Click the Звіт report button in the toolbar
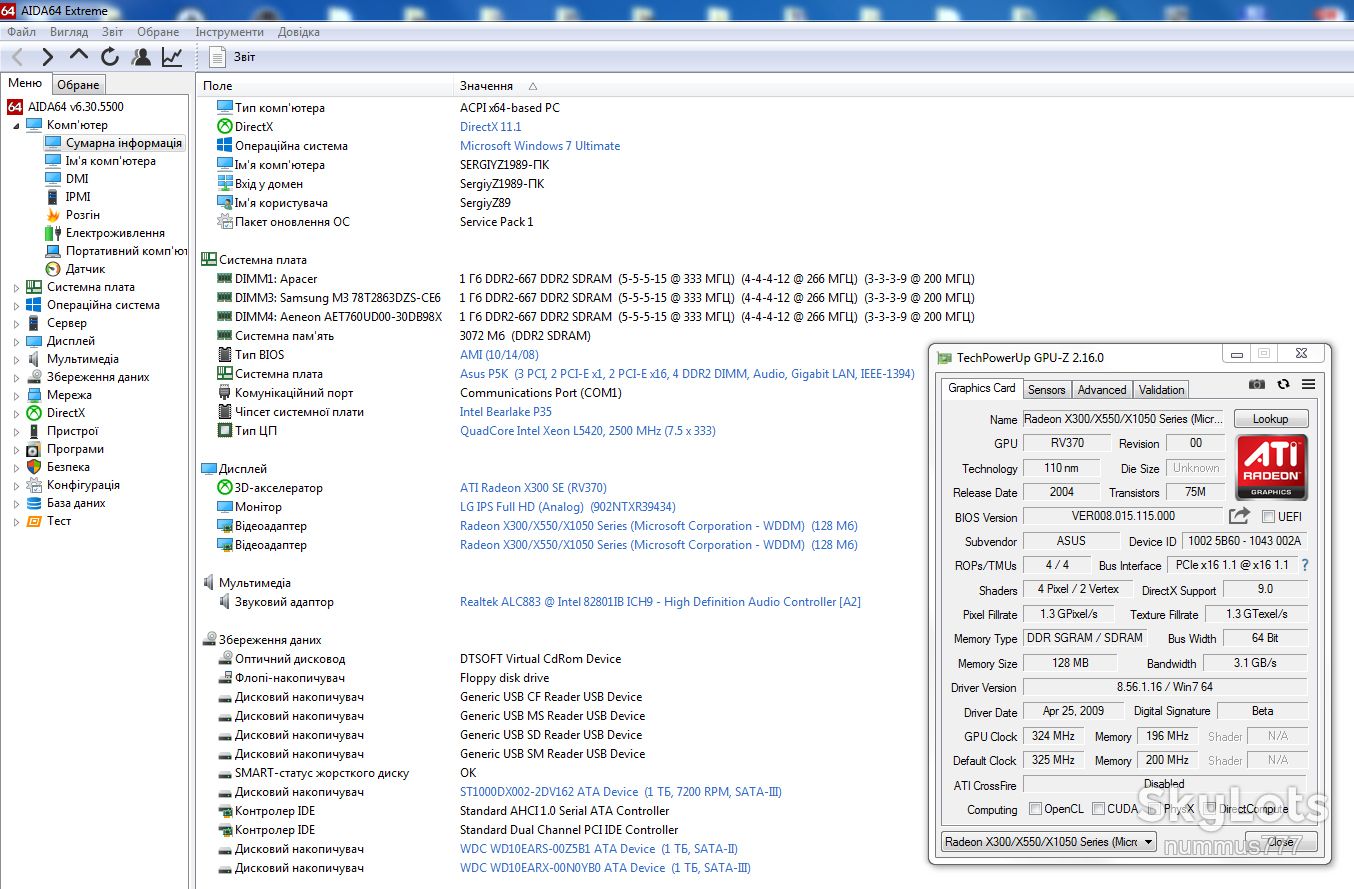The height and width of the screenshot is (889, 1354). (233, 57)
